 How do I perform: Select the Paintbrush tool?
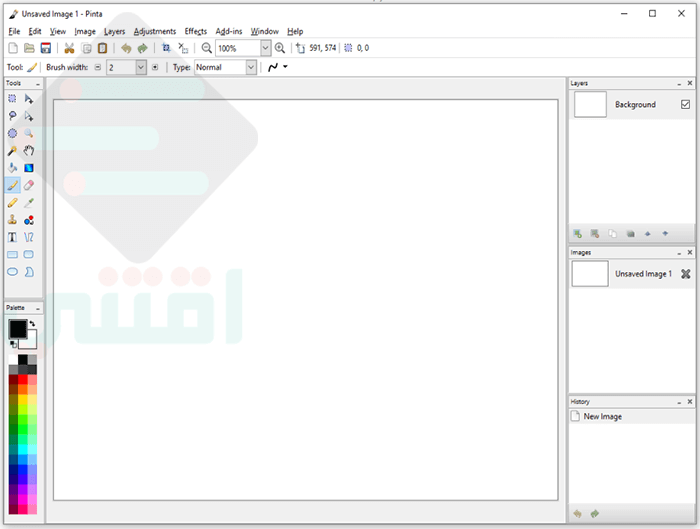(12, 185)
